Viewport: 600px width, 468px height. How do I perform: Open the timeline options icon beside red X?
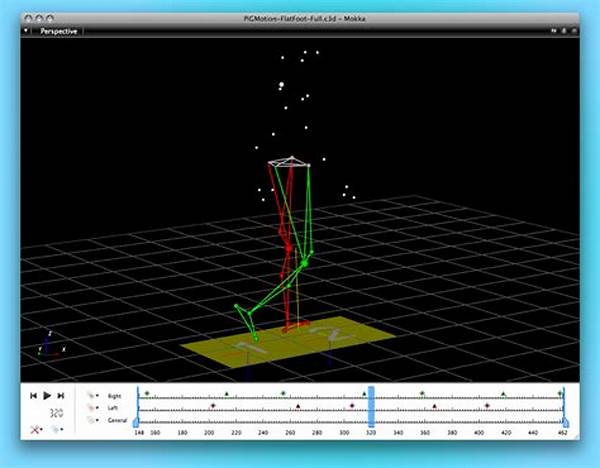(x=58, y=428)
